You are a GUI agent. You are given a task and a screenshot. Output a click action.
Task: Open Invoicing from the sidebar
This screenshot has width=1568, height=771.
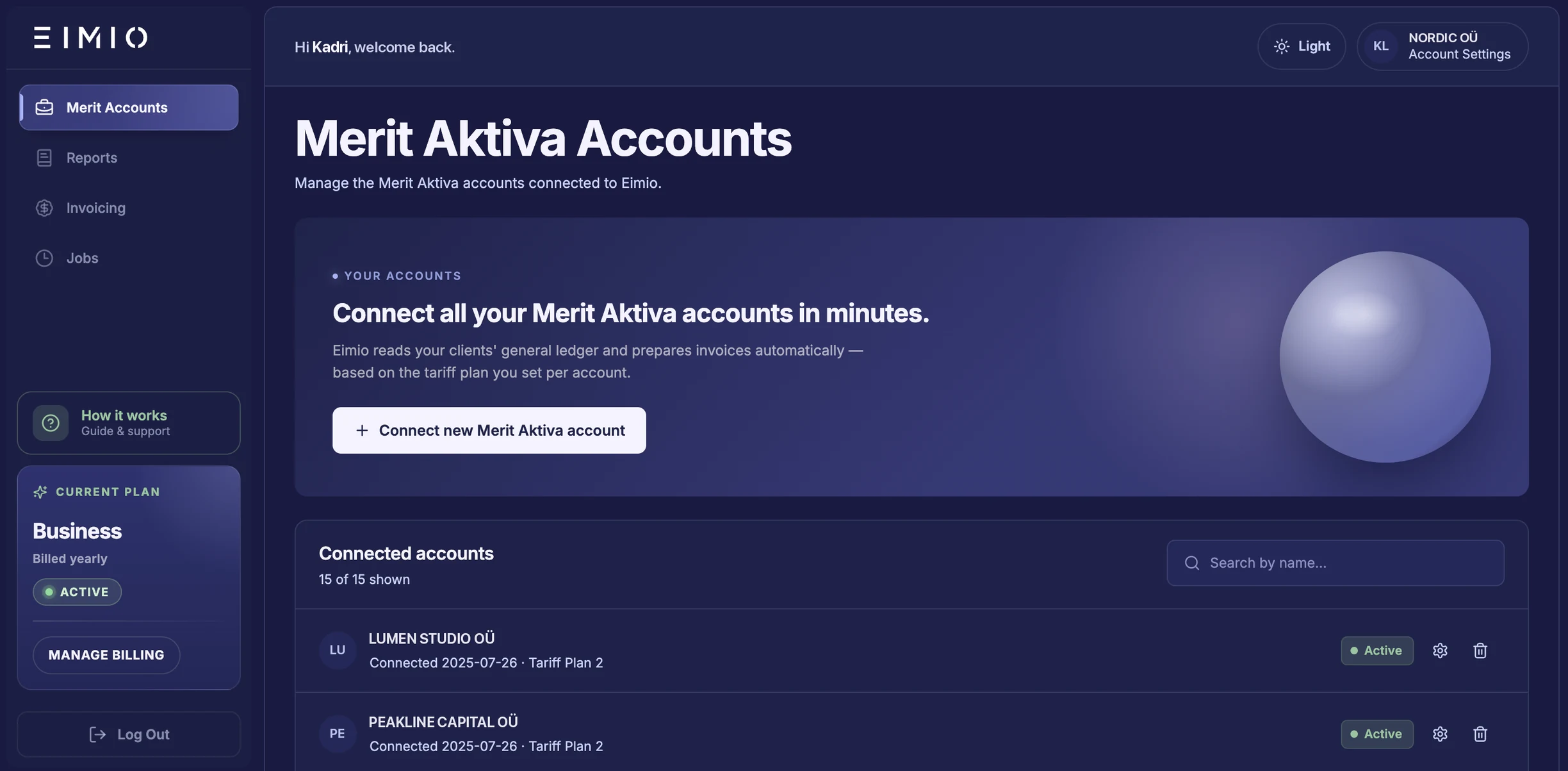(129, 208)
